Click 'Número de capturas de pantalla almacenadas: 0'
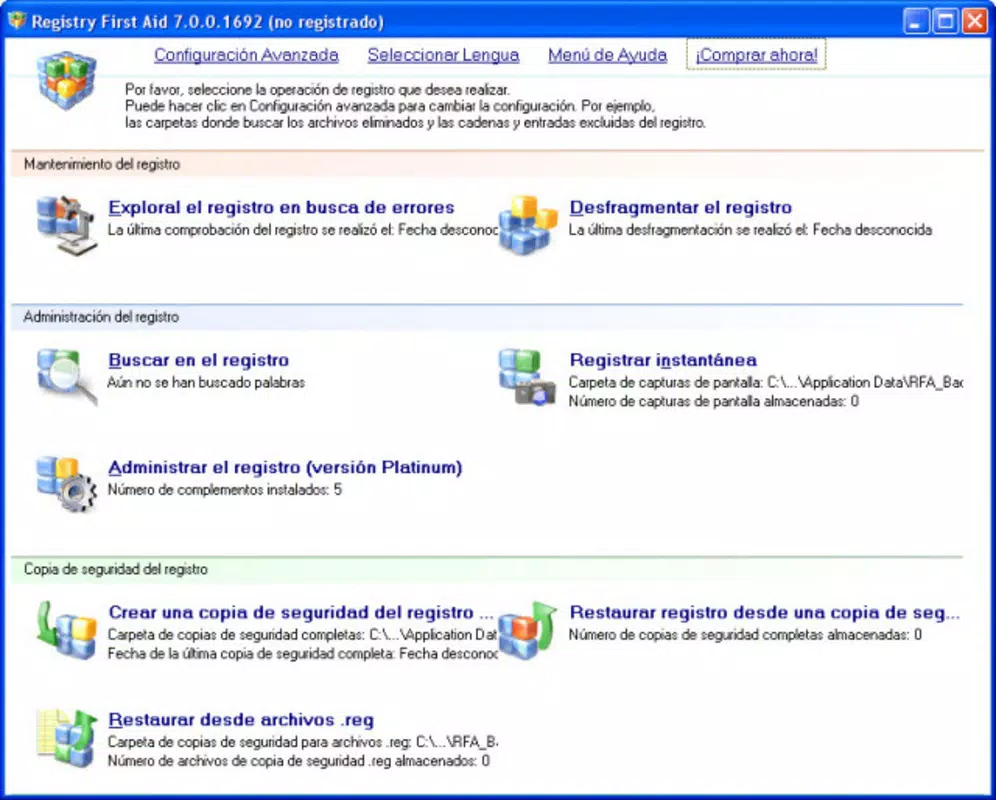 714,401
